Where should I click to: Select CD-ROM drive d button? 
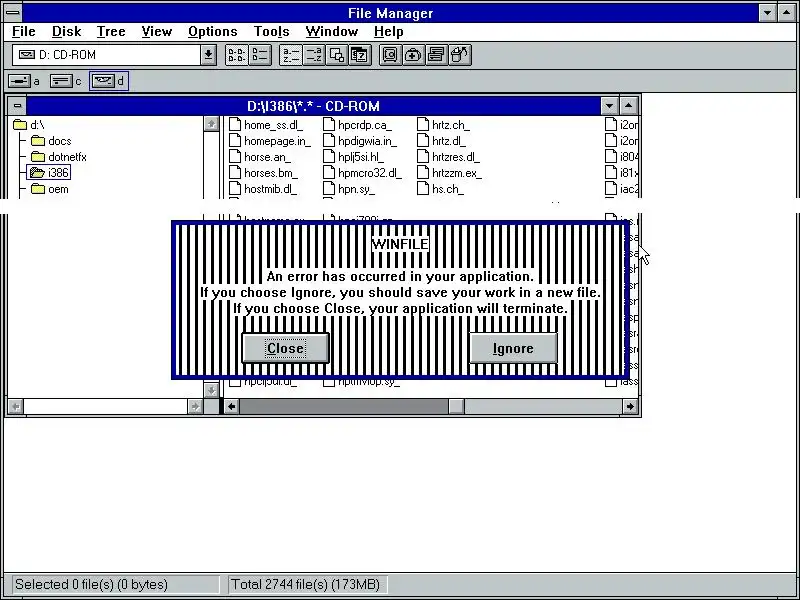click(109, 81)
